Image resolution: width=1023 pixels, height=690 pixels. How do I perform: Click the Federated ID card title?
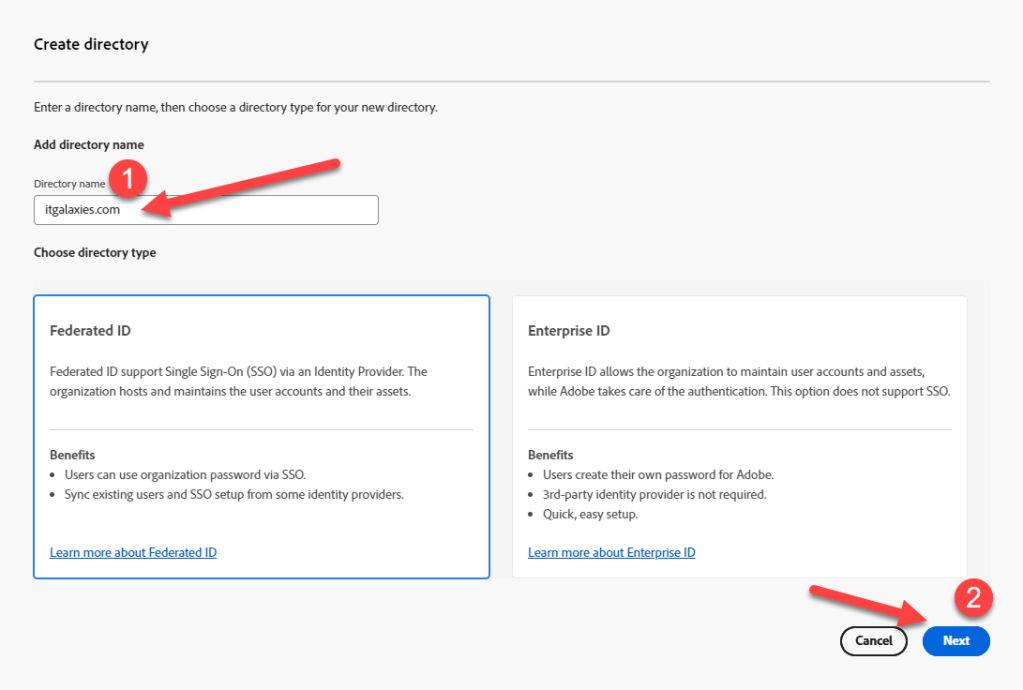pyautogui.click(x=90, y=331)
